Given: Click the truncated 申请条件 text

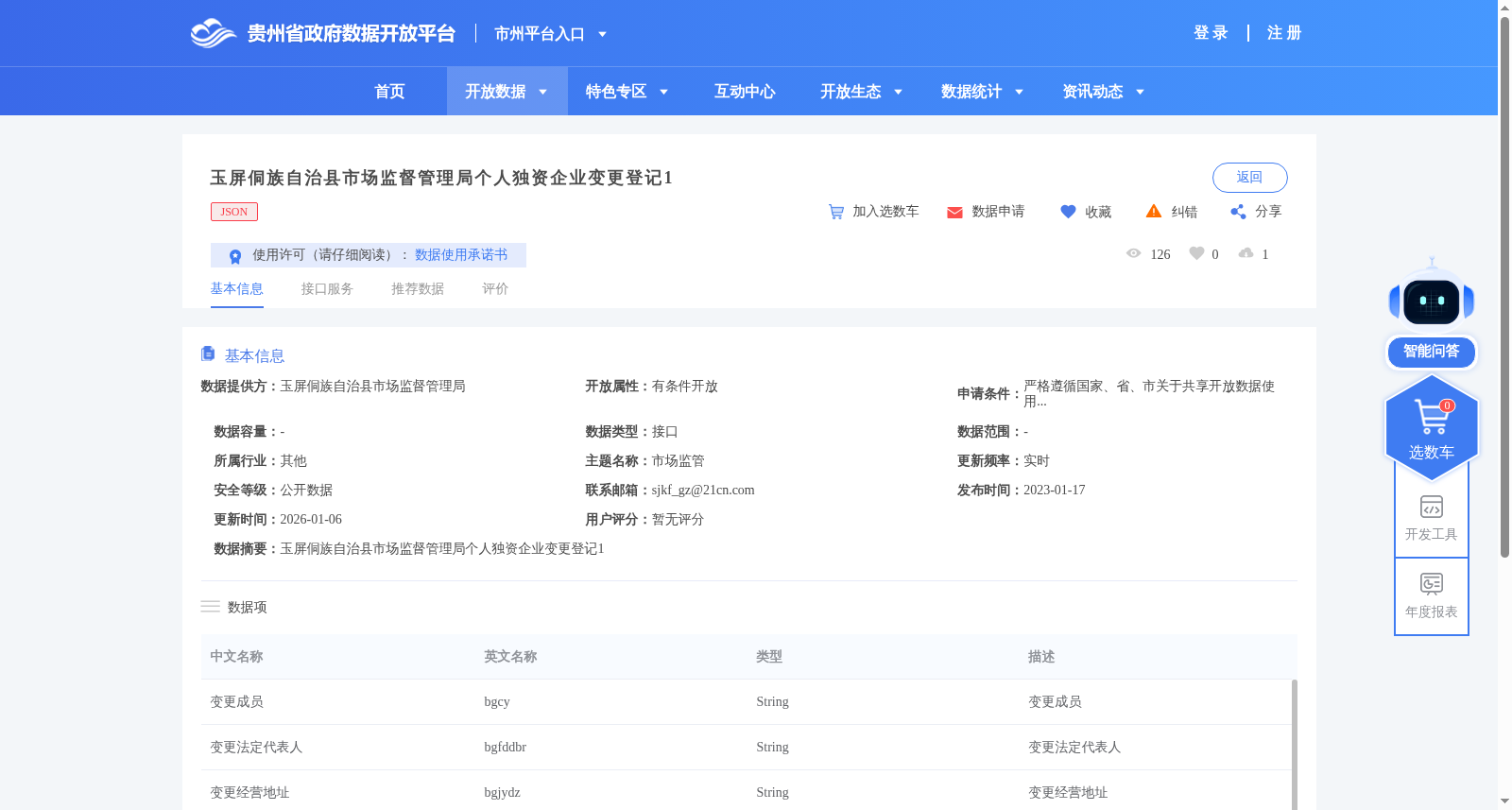Looking at the screenshot, I should (x=1149, y=394).
